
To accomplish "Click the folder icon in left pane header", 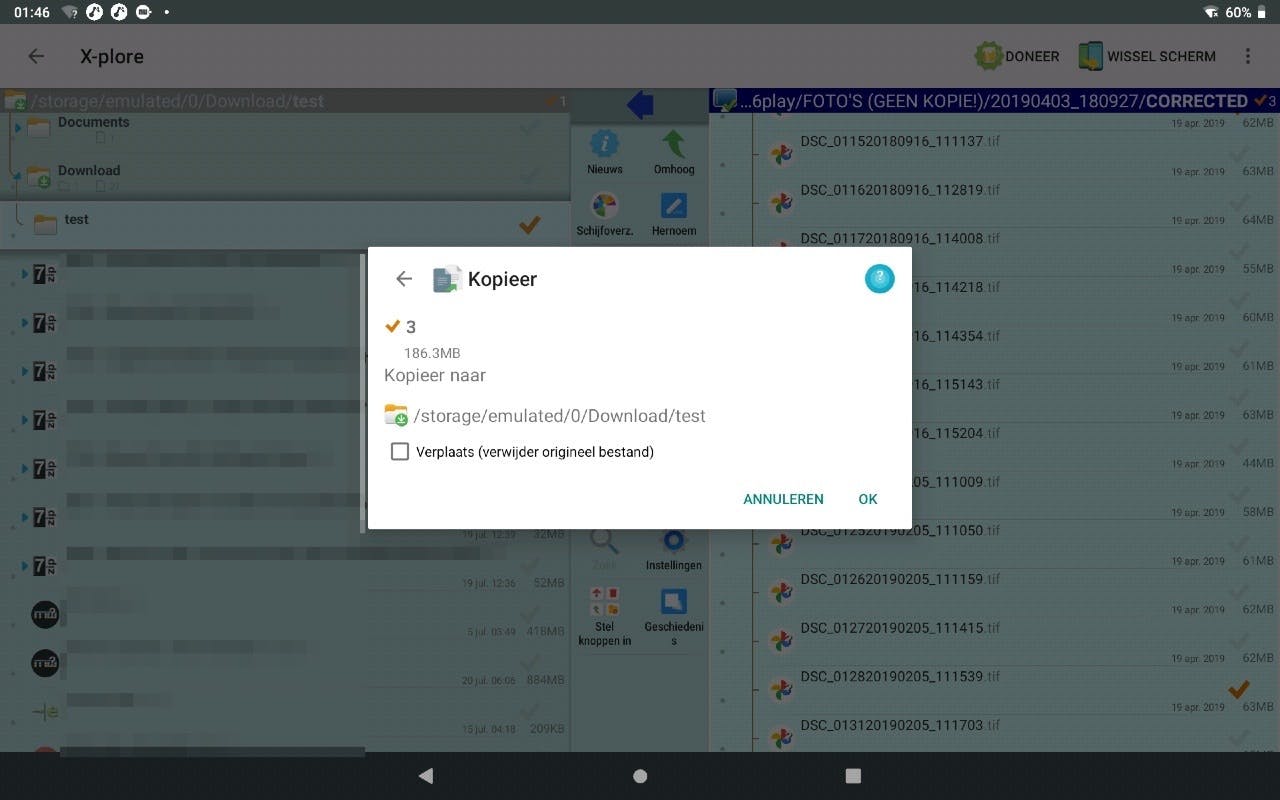I will 15,101.
